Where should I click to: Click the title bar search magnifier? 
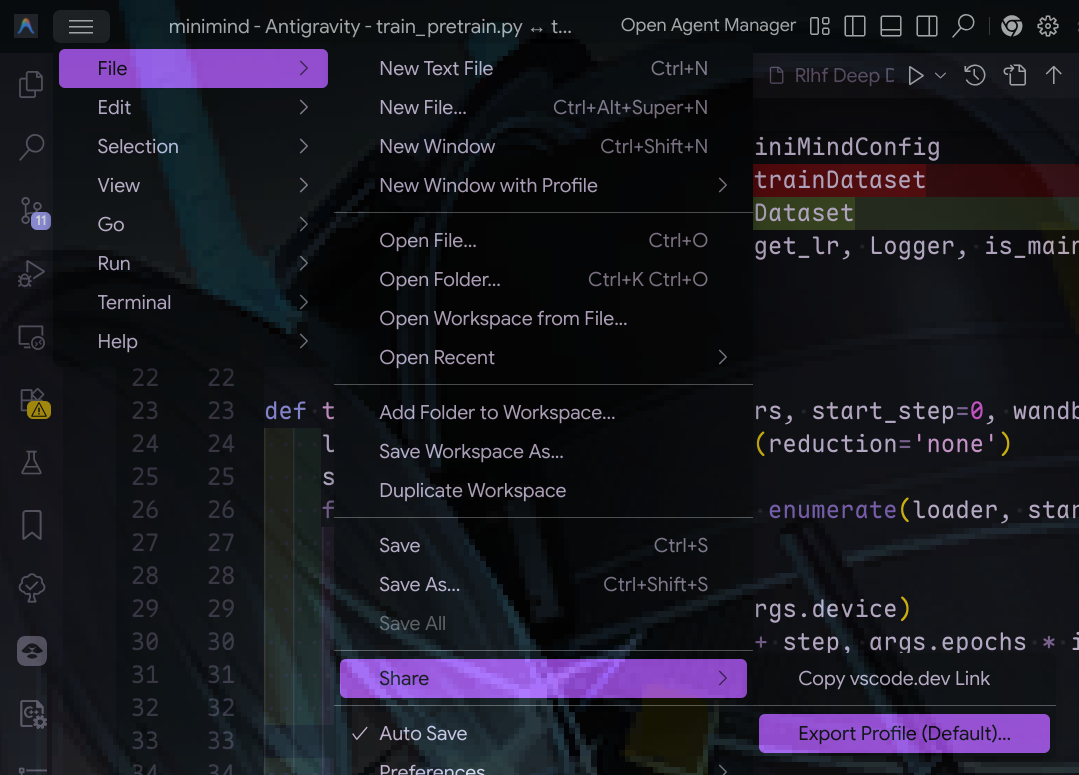point(963,26)
